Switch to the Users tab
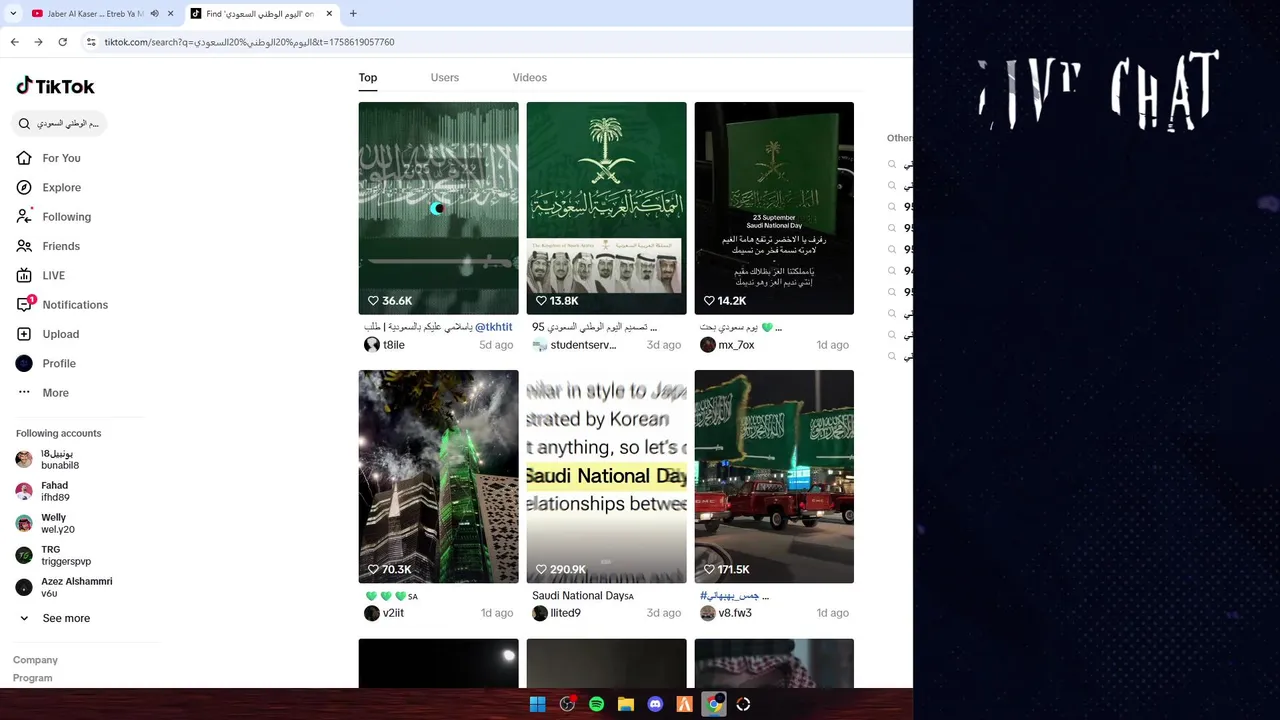 (445, 77)
